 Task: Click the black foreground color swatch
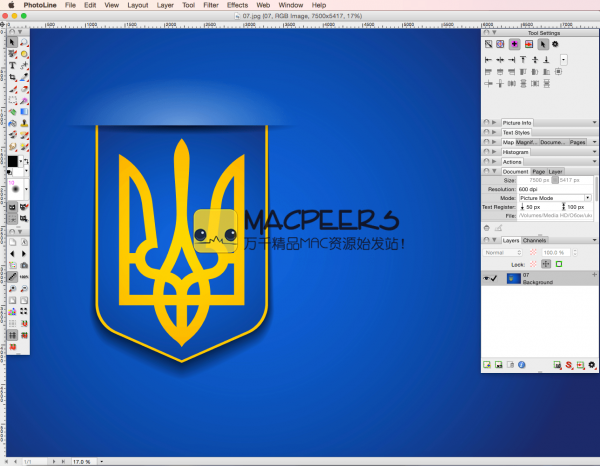[x=12, y=160]
